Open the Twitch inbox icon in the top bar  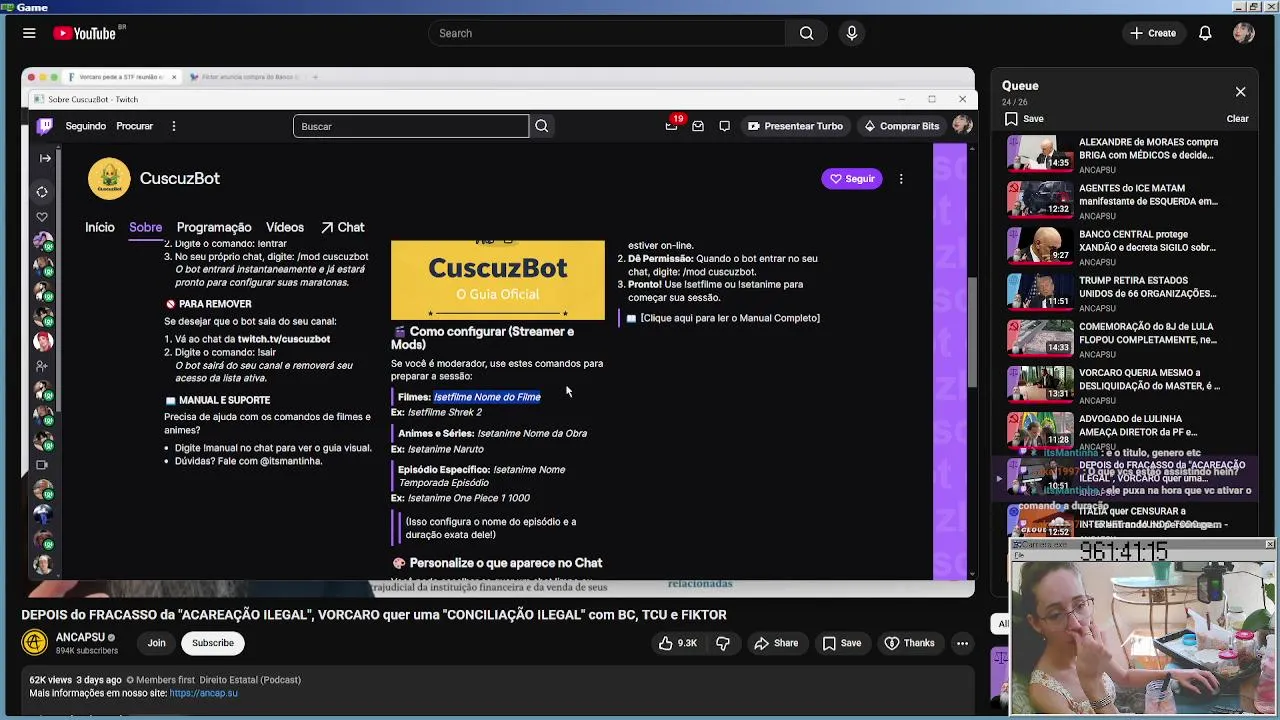(x=698, y=126)
